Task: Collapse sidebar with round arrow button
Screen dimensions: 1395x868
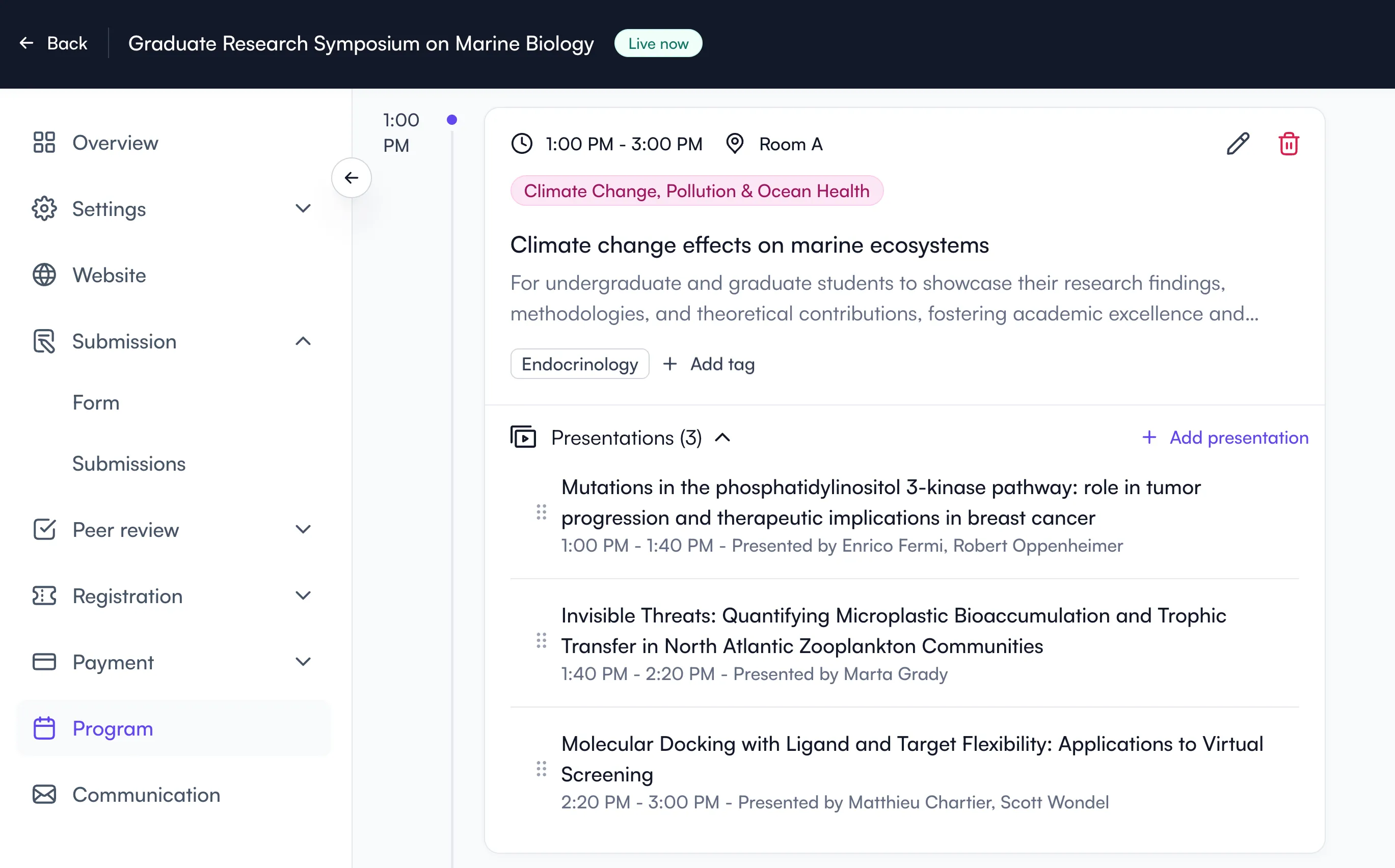Action: [352, 178]
